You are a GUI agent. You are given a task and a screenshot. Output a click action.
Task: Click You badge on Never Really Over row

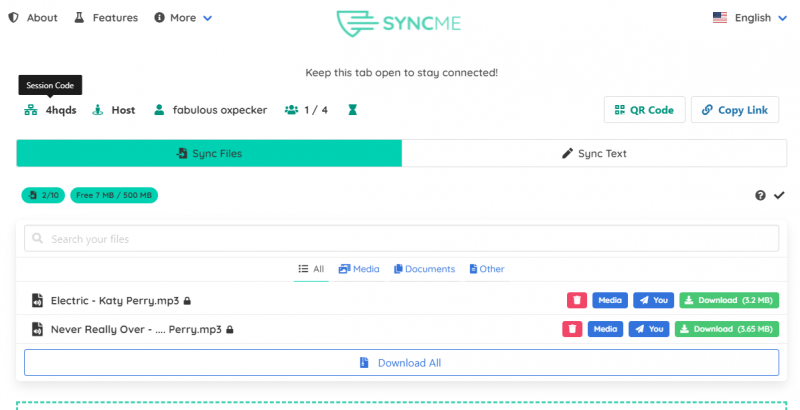click(649, 329)
